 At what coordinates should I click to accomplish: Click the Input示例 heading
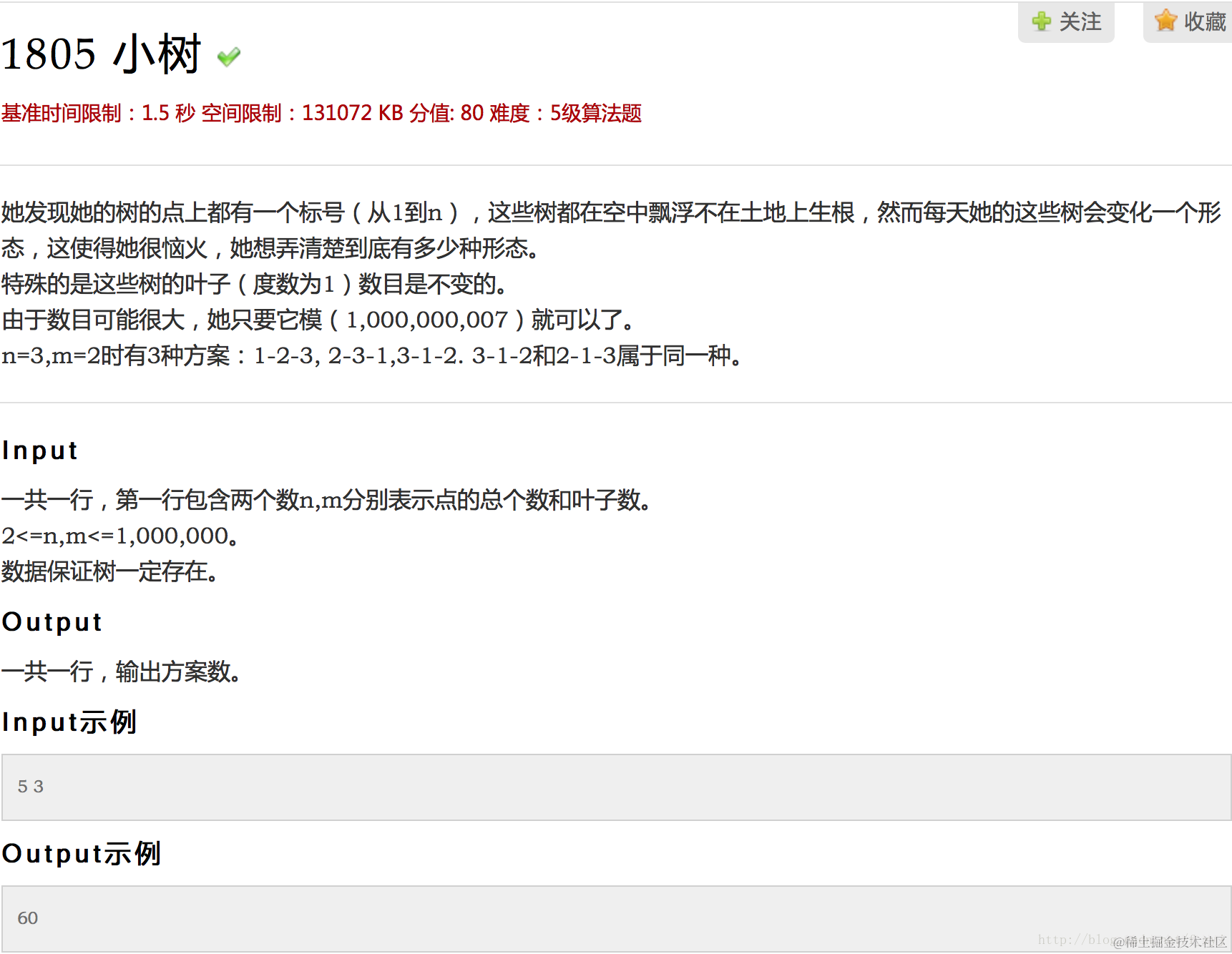click(69, 722)
